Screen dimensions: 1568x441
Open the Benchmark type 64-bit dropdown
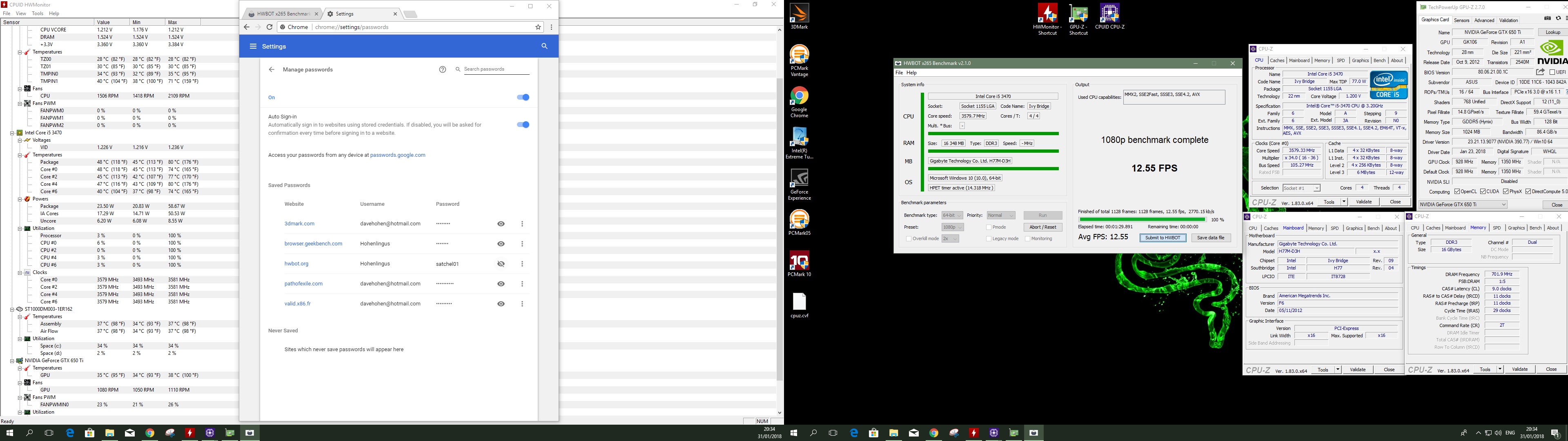(952, 216)
